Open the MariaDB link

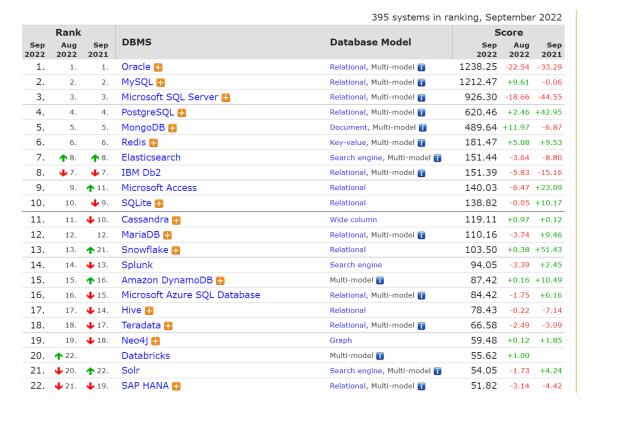141,235
